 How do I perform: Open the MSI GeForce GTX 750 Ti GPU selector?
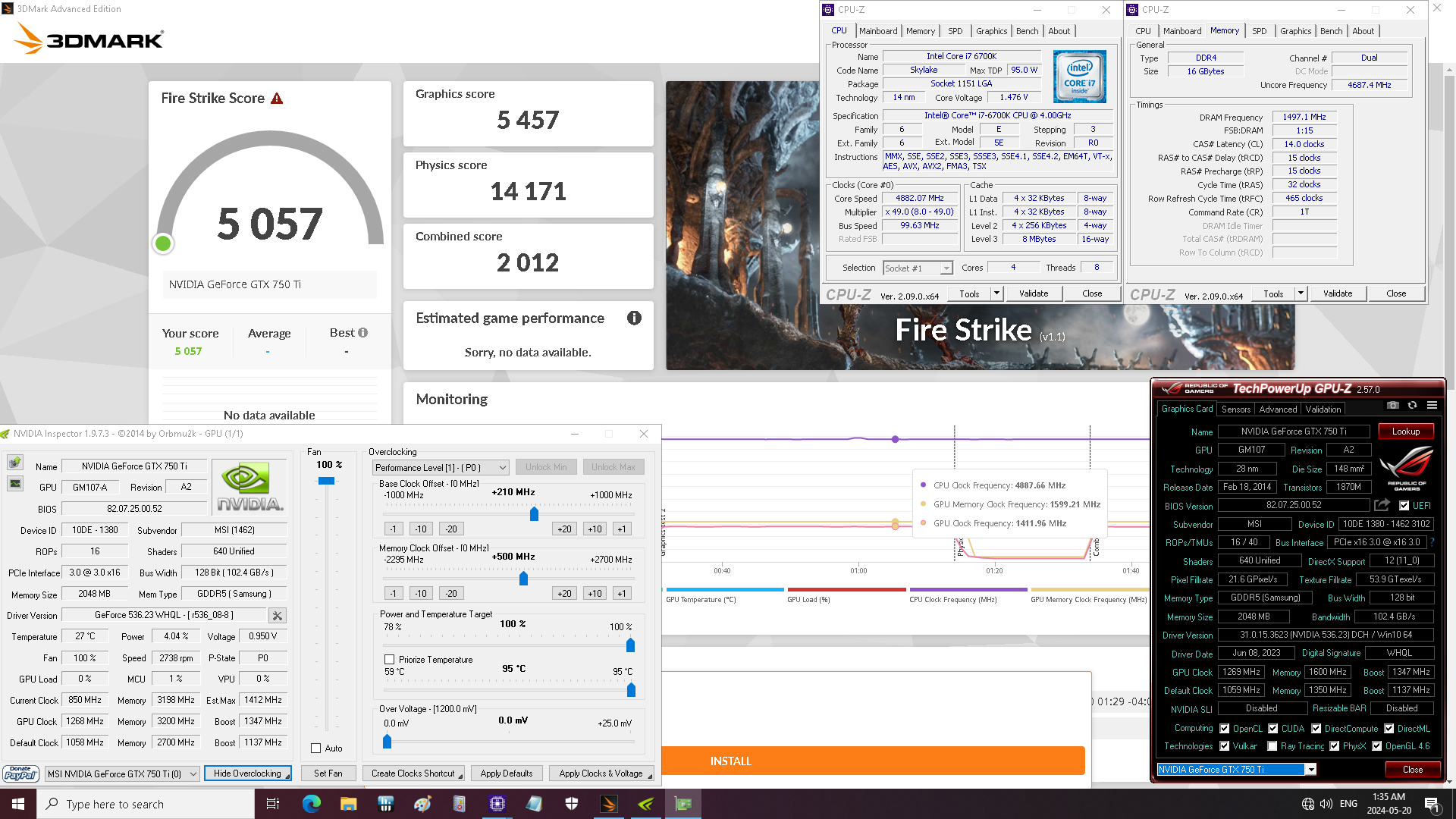[122, 773]
